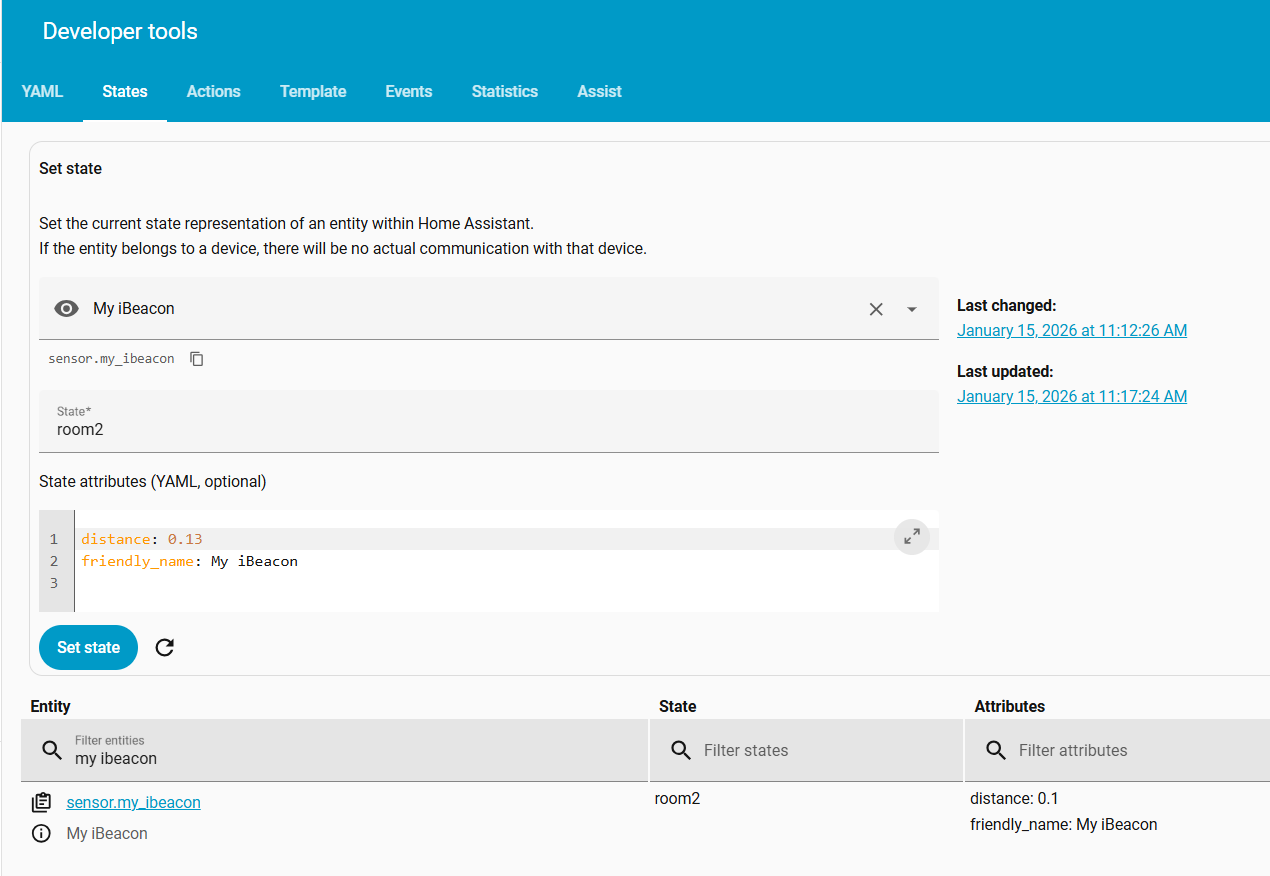Expand the YAML editor to fullscreen
1270x876 pixels.
click(x=911, y=537)
